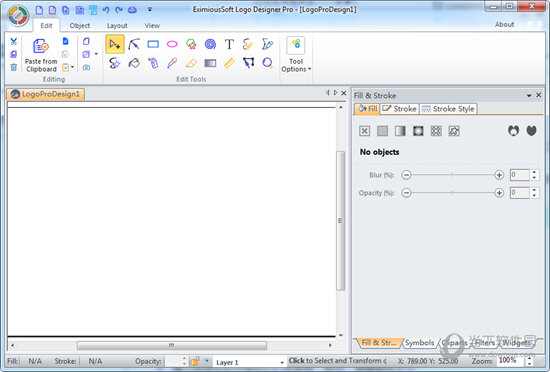Select the freehand Pencil tool

pos(248,44)
